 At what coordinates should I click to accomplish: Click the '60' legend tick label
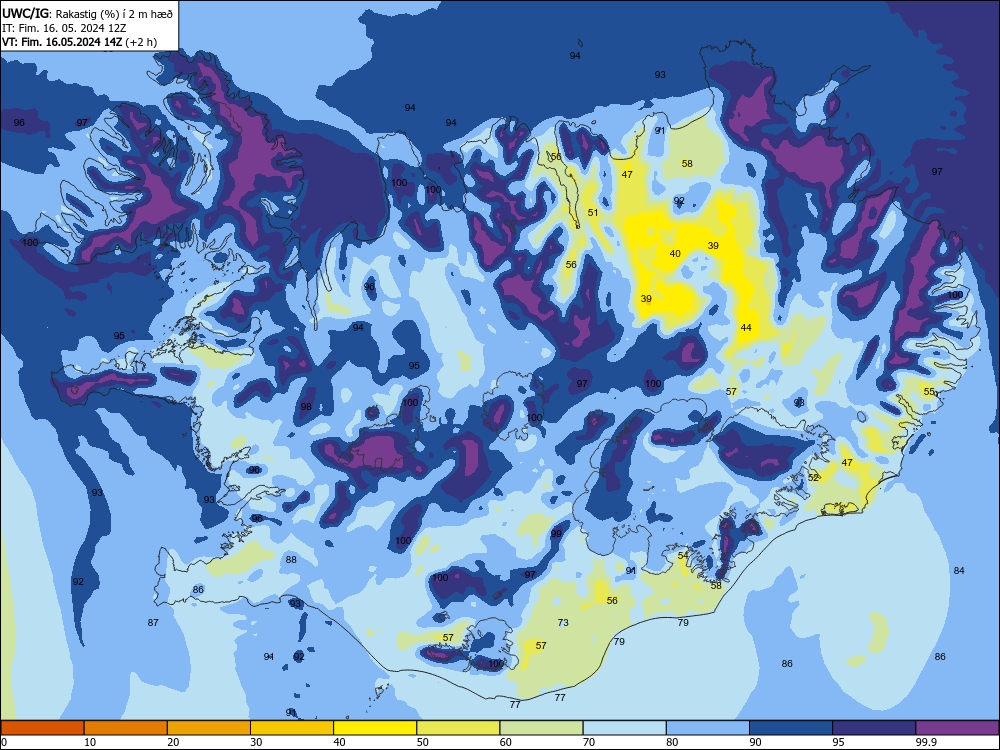coord(506,742)
